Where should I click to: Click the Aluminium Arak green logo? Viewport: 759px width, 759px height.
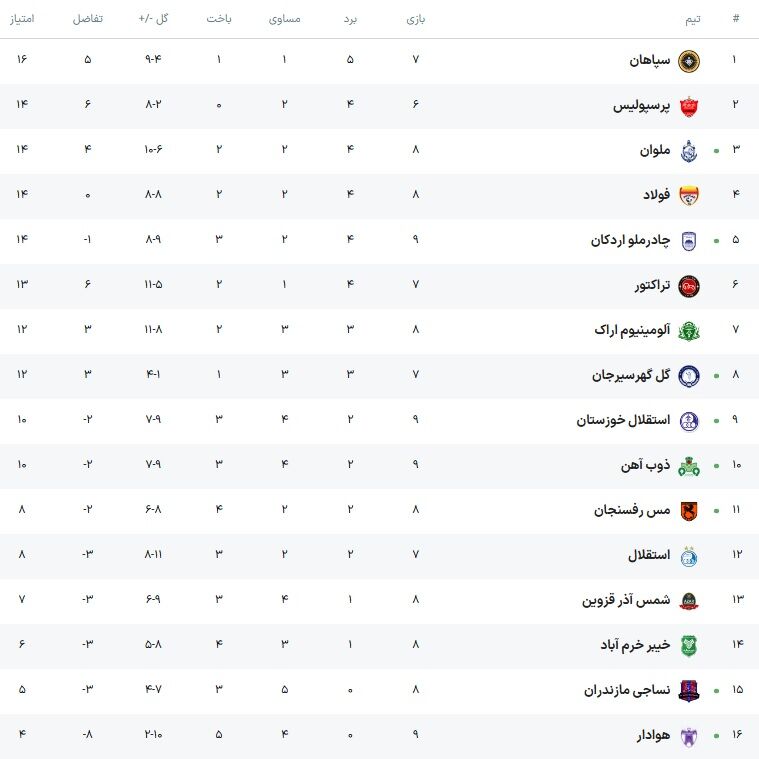[689, 331]
